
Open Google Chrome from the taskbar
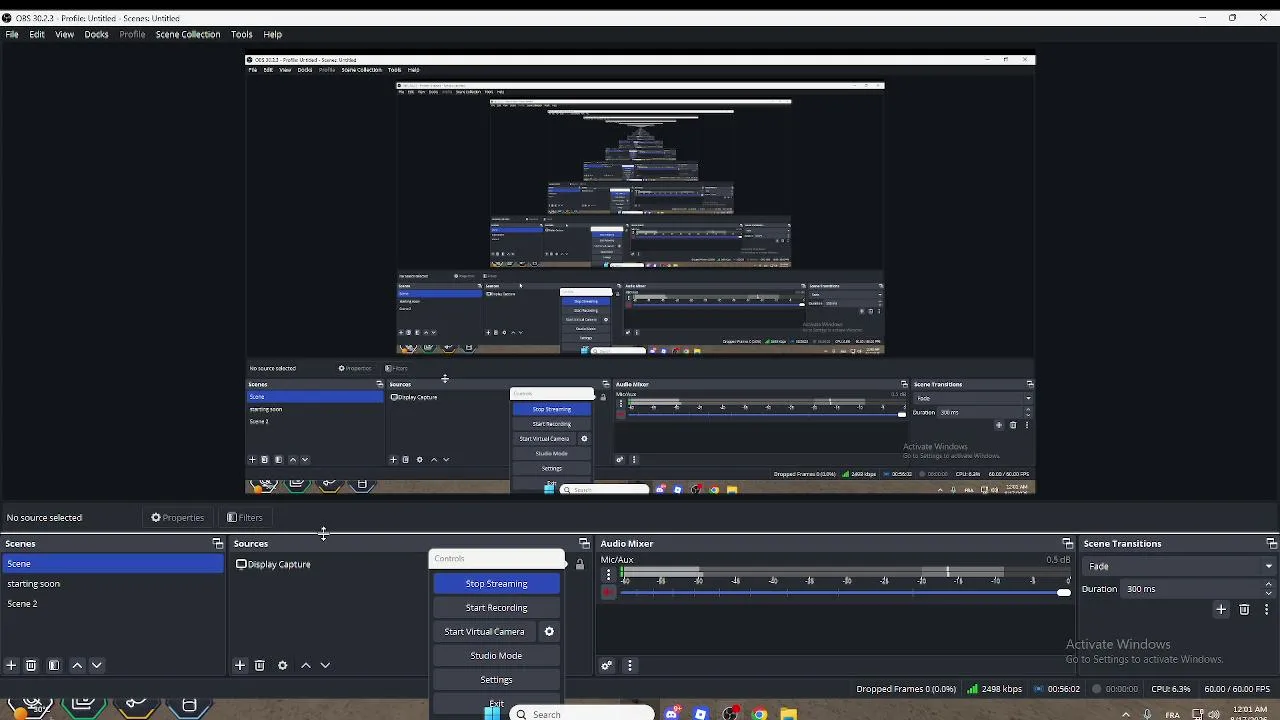point(760,714)
